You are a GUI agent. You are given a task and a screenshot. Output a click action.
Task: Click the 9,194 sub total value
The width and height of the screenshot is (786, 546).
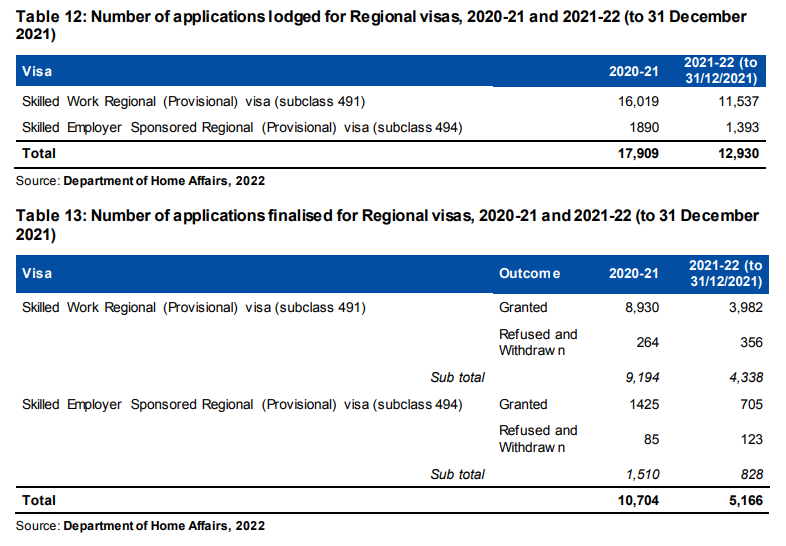(641, 377)
